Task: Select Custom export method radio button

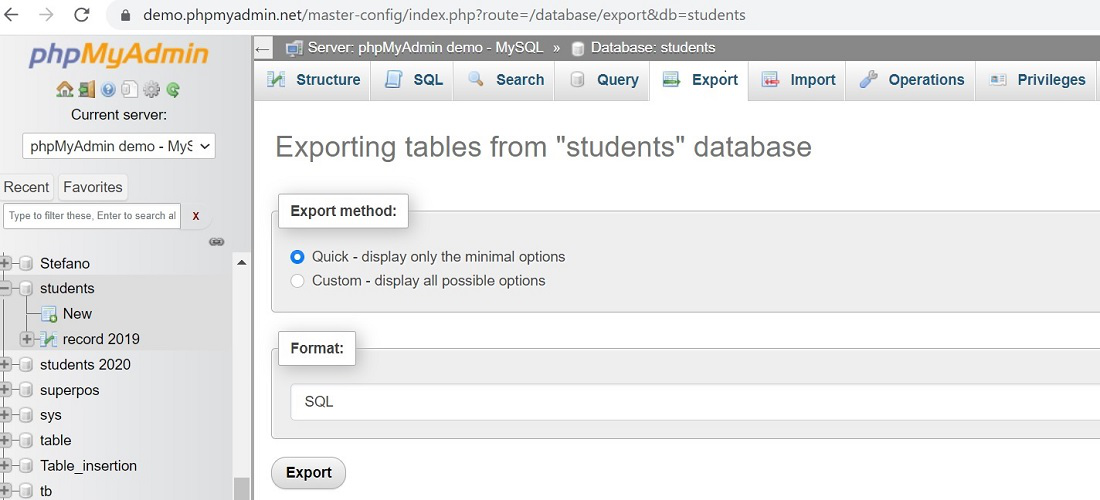Action: click(297, 281)
